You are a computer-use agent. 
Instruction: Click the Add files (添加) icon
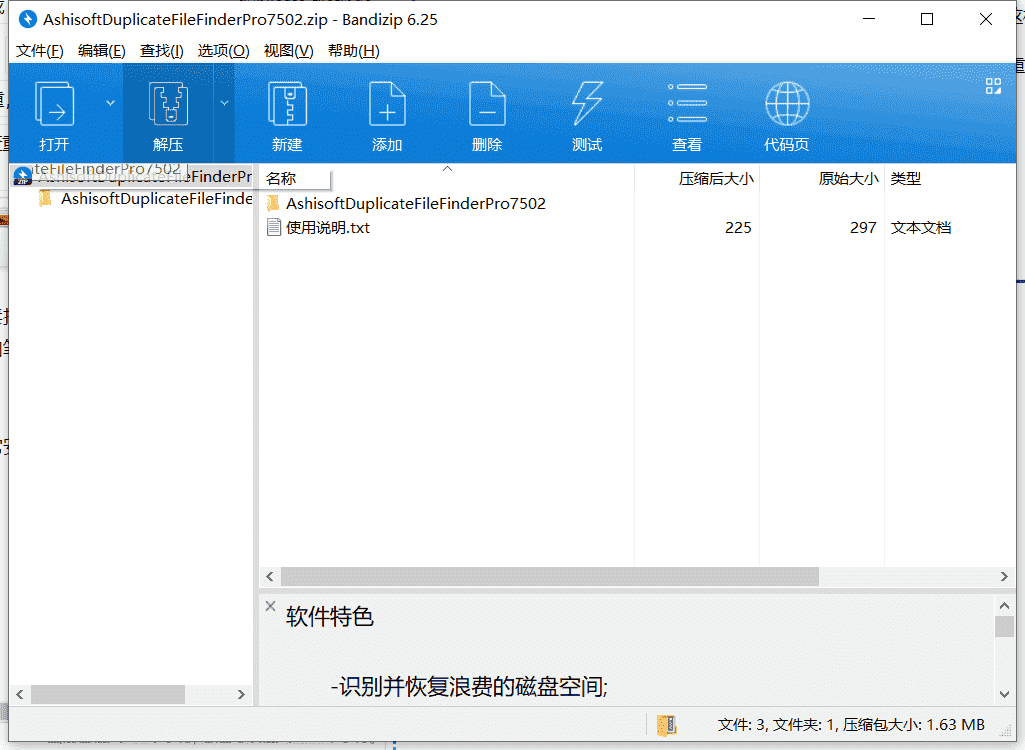(387, 104)
